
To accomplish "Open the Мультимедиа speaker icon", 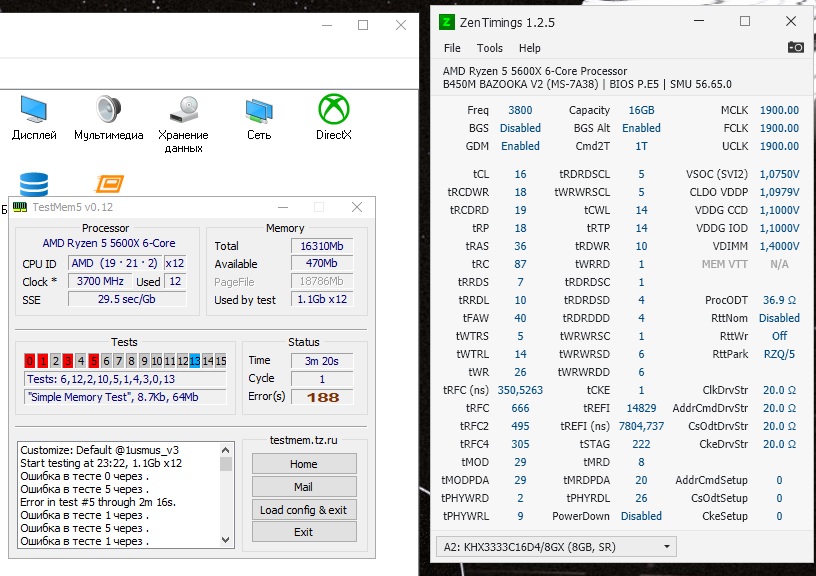I will pyautogui.click(x=108, y=109).
